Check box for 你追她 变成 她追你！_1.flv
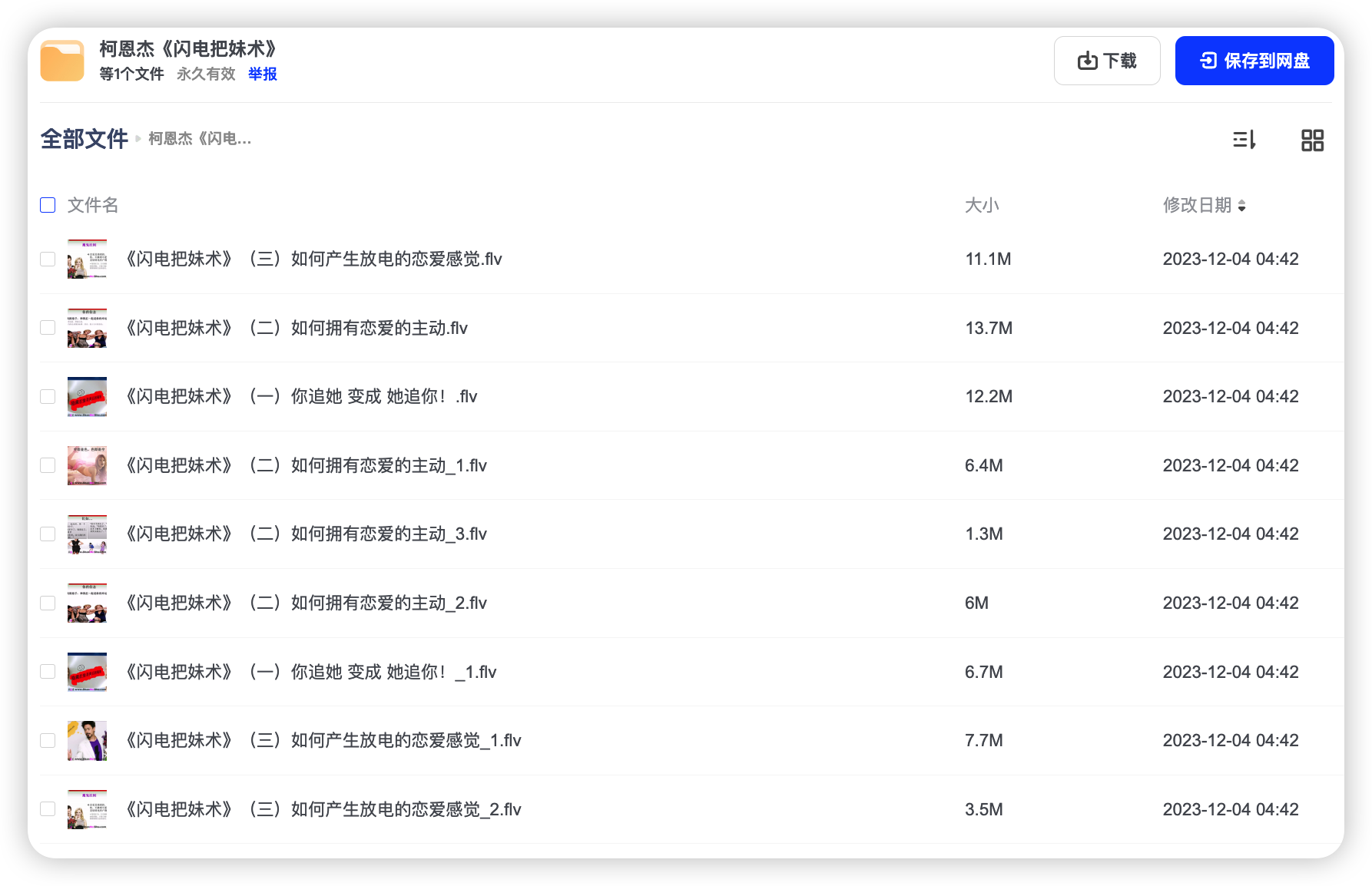1372x886 pixels. point(48,672)
